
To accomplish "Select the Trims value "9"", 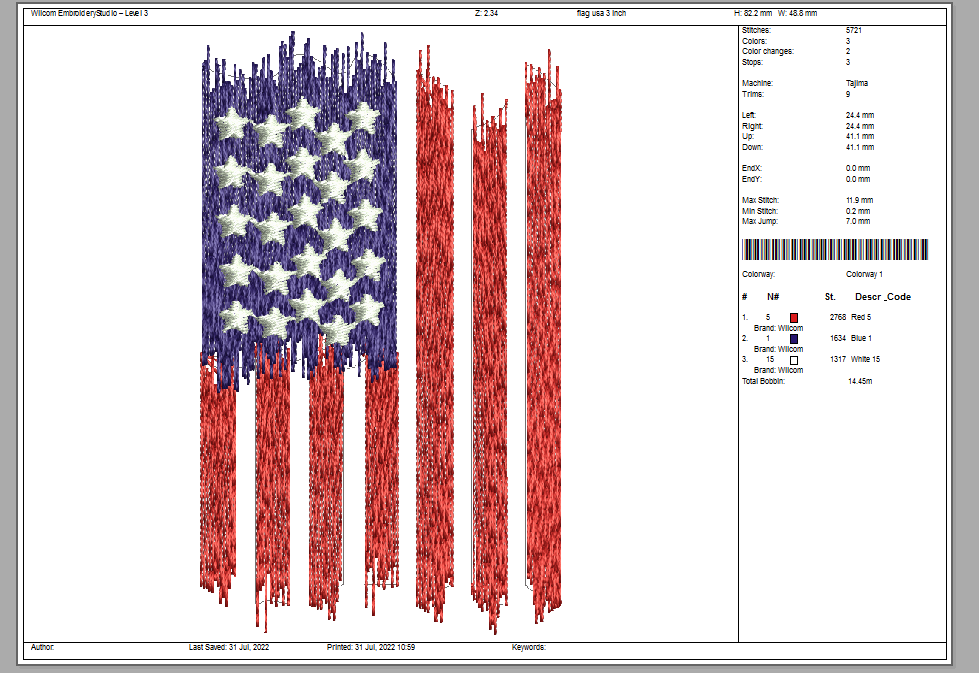I will [x=848, y=94].
